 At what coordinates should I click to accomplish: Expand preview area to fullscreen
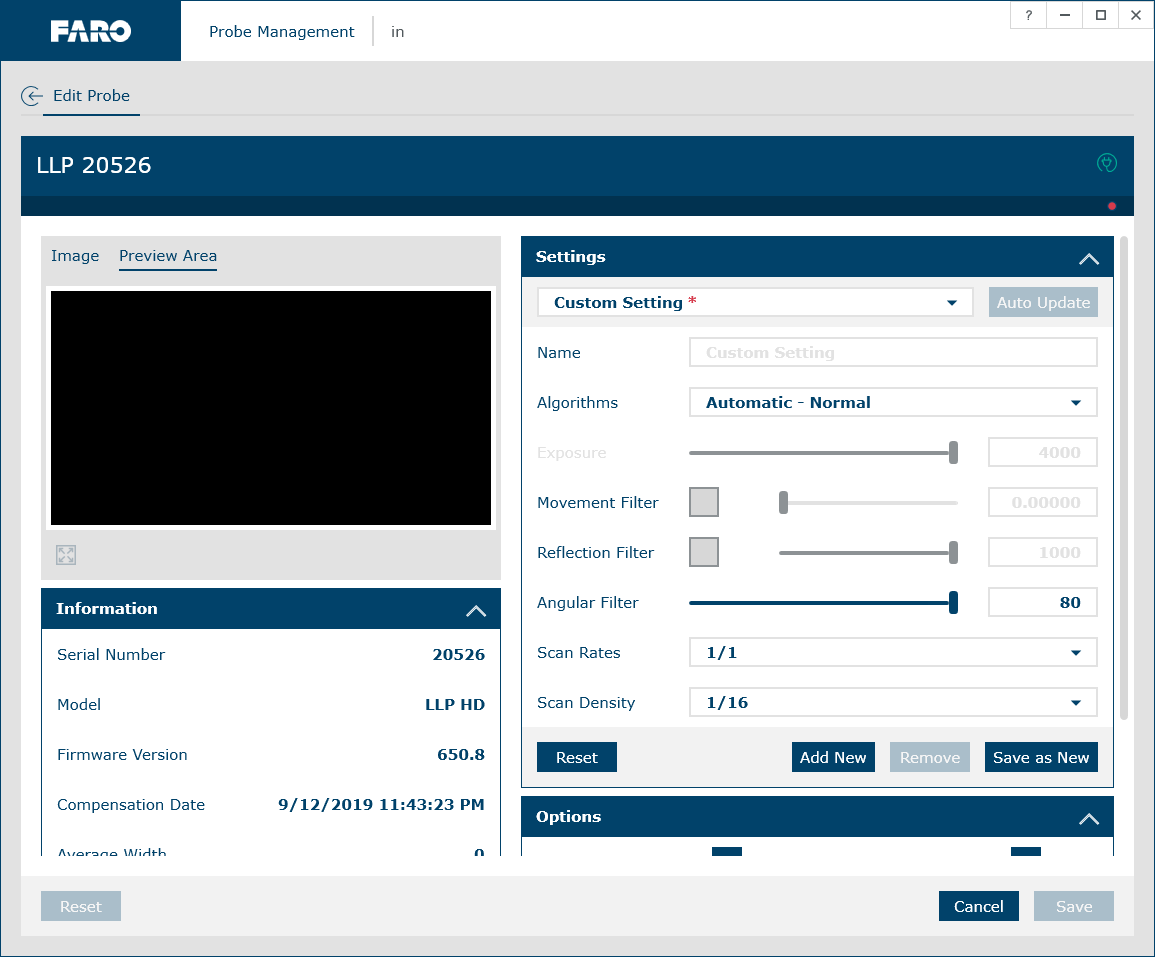[66, 555]
